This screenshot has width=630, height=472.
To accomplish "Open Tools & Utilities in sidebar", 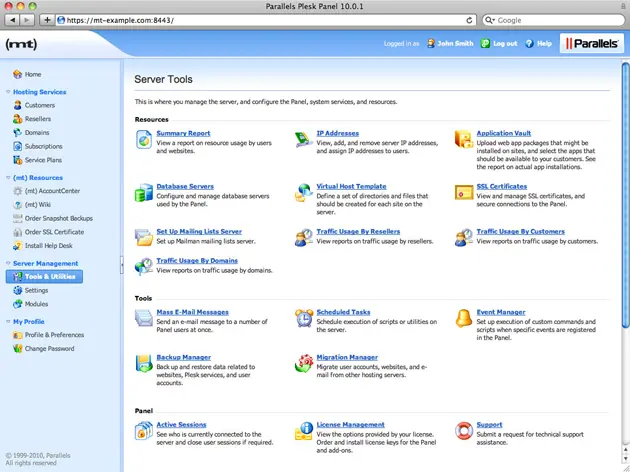I will (44, 276).
